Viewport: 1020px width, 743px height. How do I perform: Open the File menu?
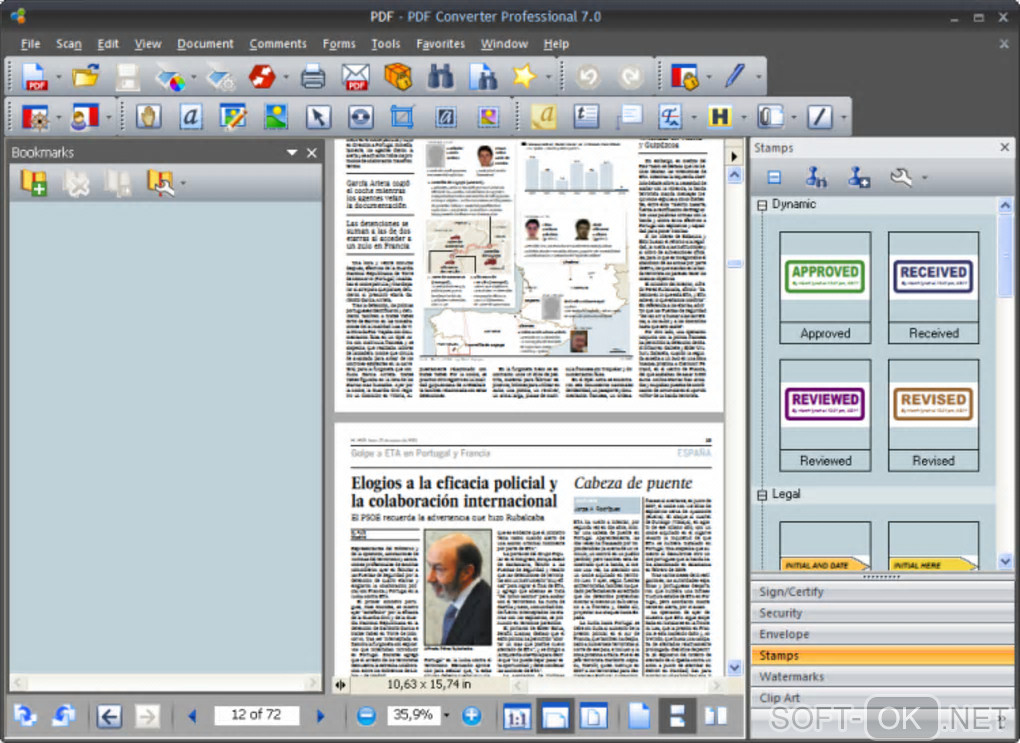(x=30, y=44)
